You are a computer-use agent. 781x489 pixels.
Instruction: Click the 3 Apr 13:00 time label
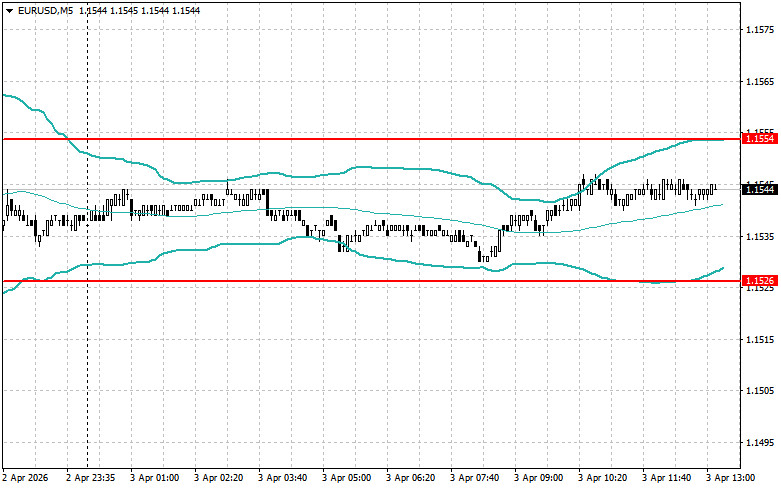731,478
